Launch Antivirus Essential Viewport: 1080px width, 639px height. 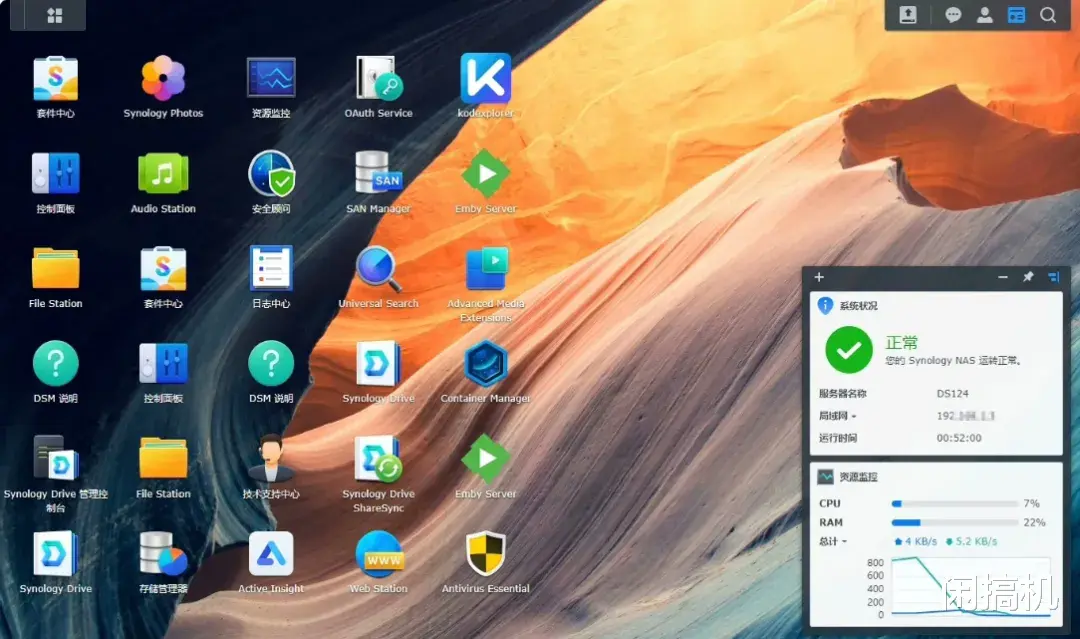pos(486,563)
